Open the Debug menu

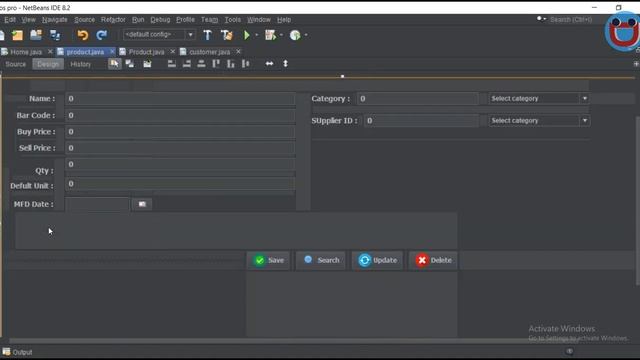coord(160,20)
